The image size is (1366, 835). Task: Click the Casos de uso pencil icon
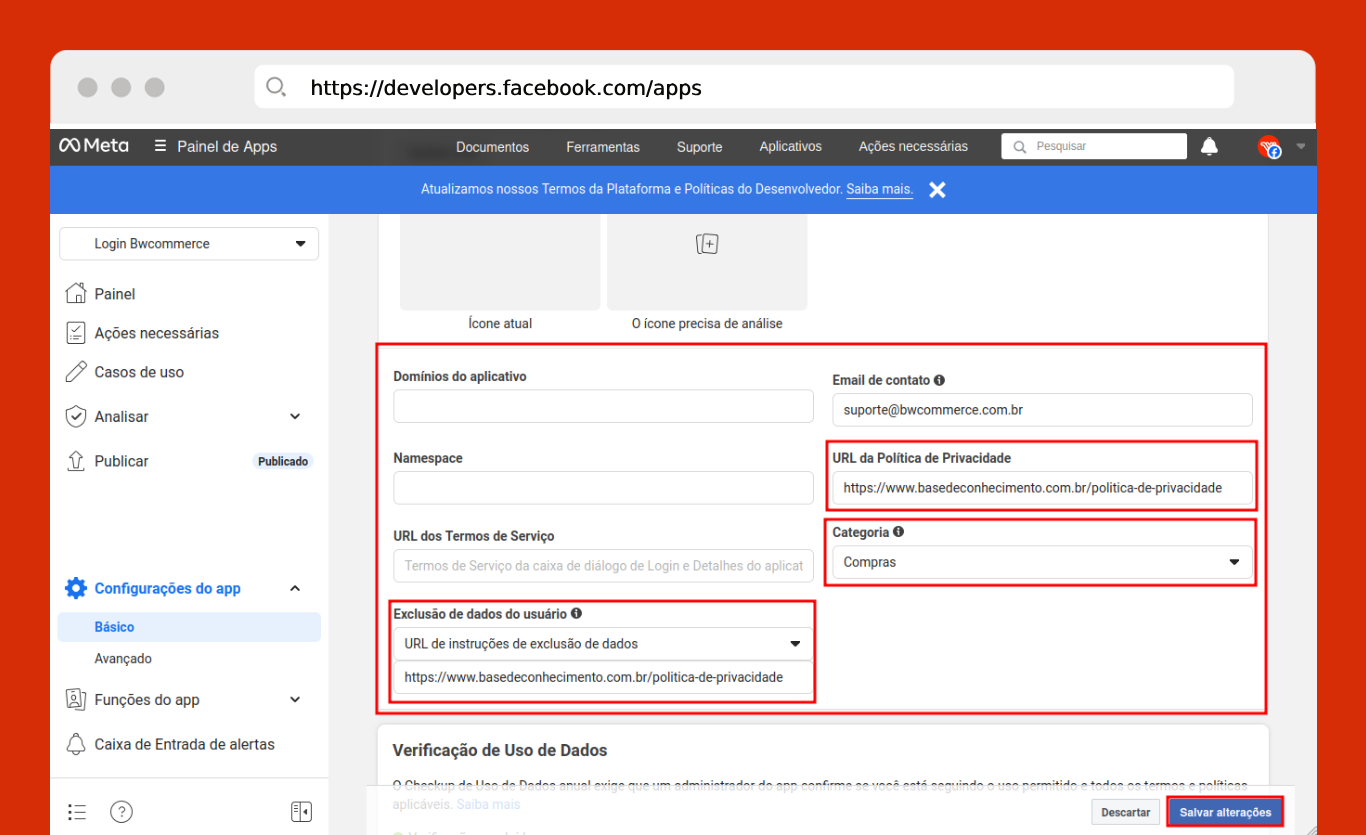pos(75,372)
